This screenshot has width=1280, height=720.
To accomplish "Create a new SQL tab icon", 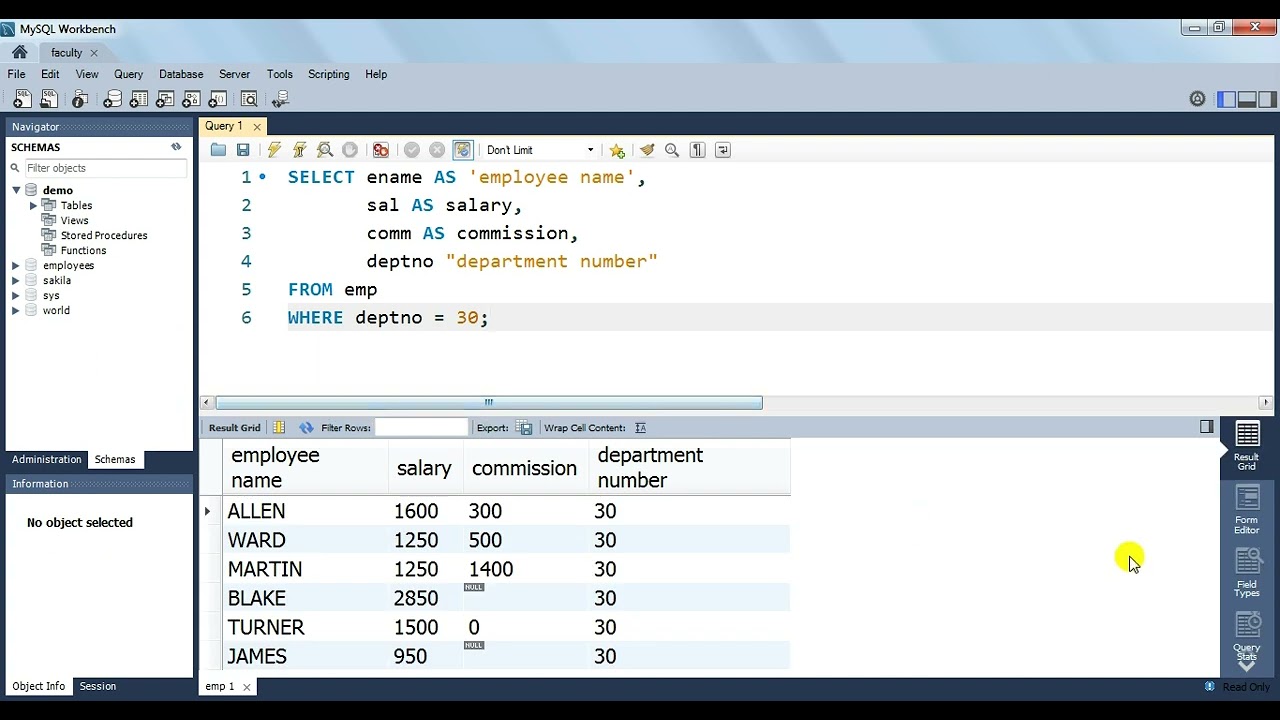I will point(22,99).
